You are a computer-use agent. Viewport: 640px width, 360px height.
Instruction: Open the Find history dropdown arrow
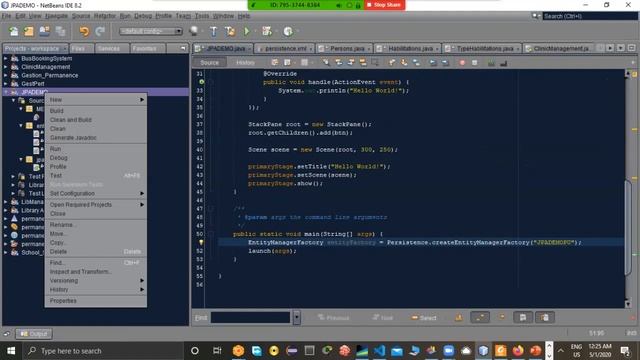click(297, 318)
